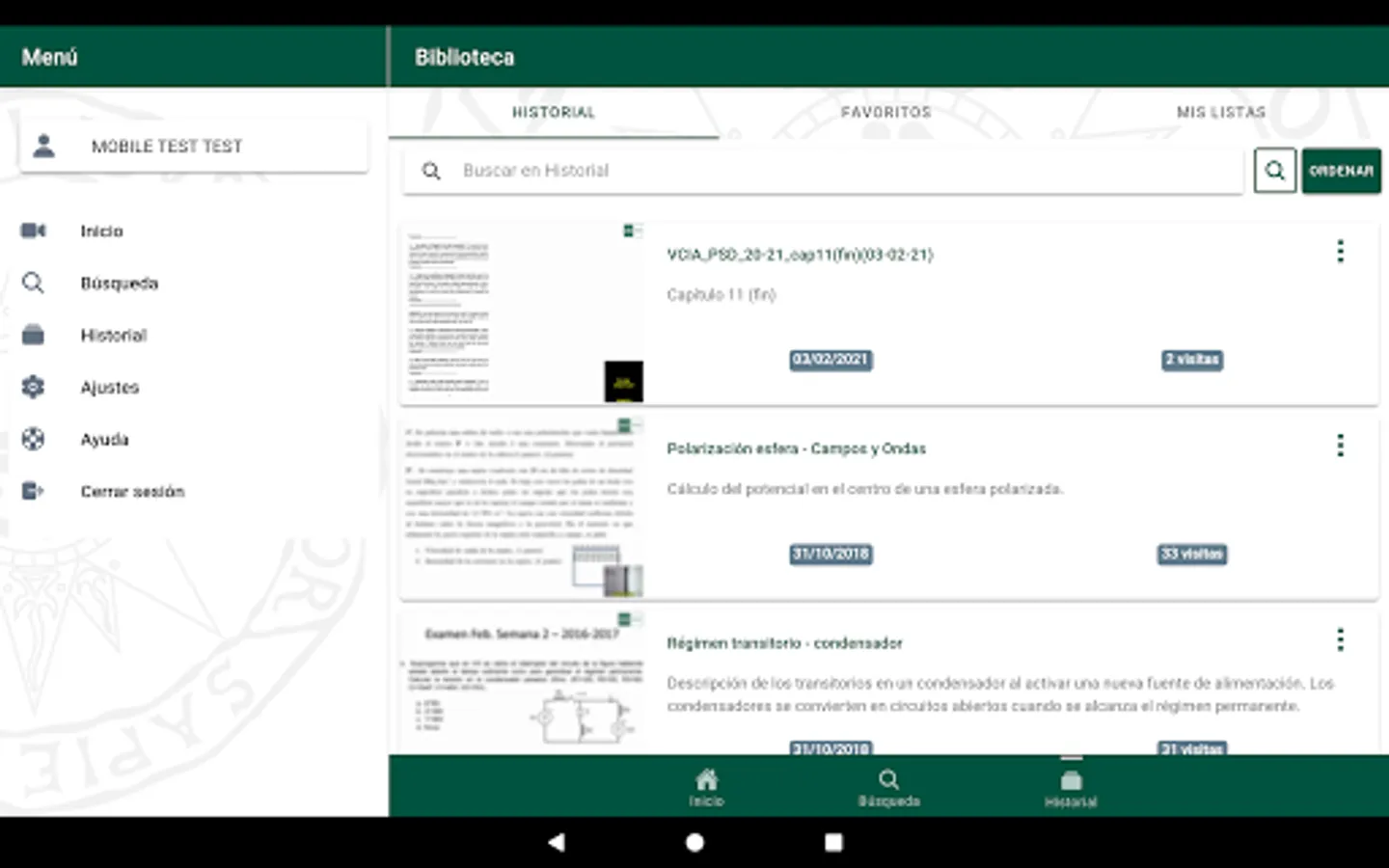Click the Ayuda lifebuoy icon
The width and height of the screenshot is (1389, 868).
pyautogui.click(x=33, y=439)
